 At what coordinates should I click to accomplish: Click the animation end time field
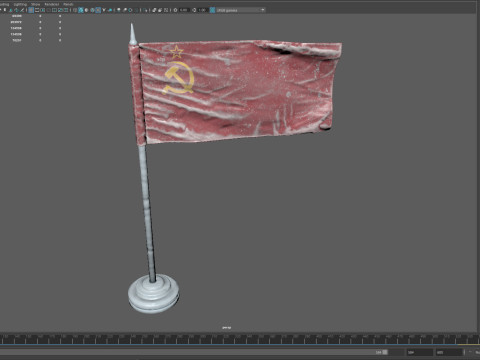point(449,352)
